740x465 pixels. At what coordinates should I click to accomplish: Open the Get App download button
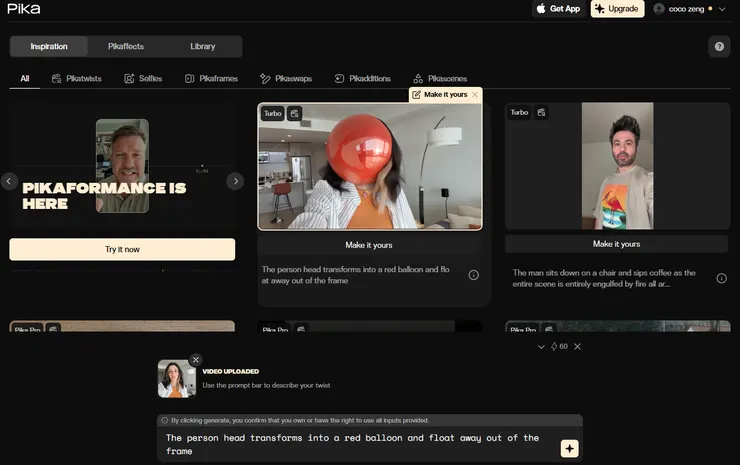[559, 8]
